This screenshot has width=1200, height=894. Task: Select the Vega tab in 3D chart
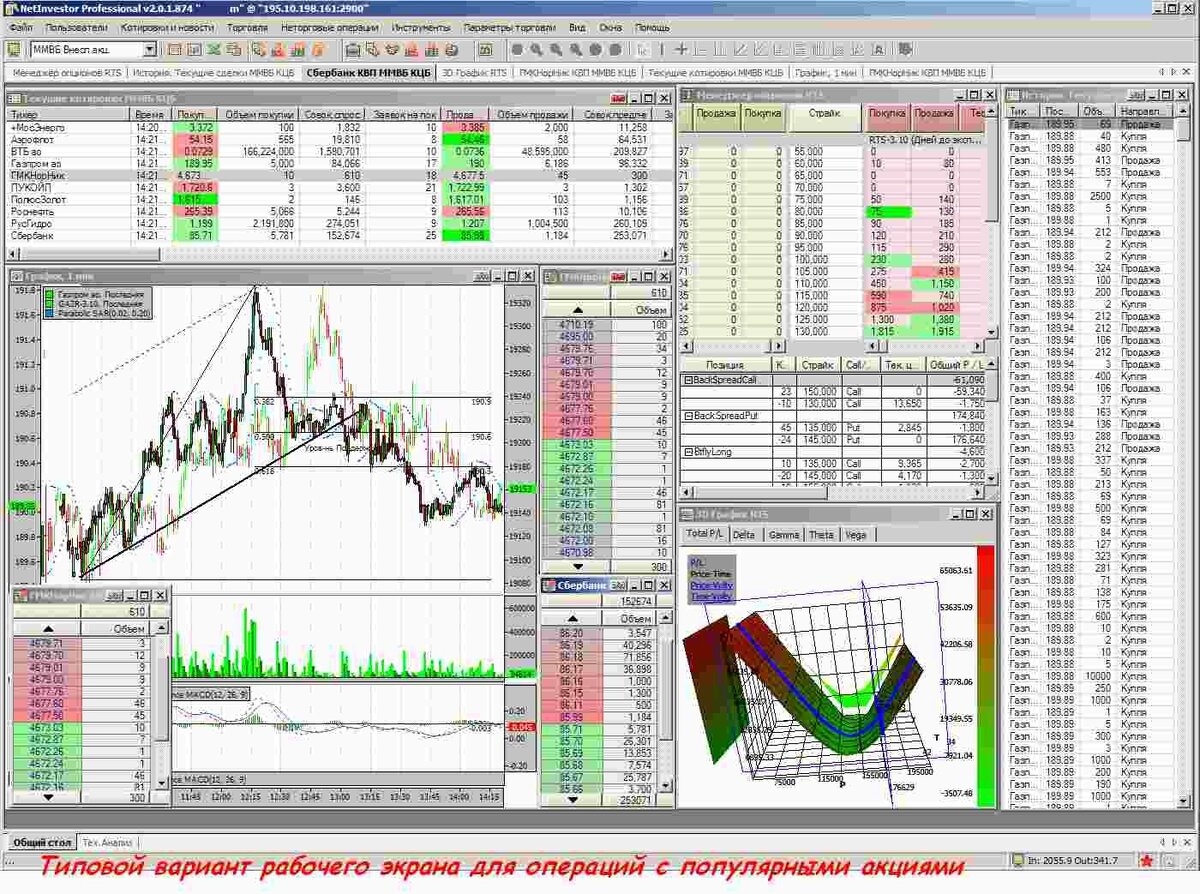(x=856, y=535)
